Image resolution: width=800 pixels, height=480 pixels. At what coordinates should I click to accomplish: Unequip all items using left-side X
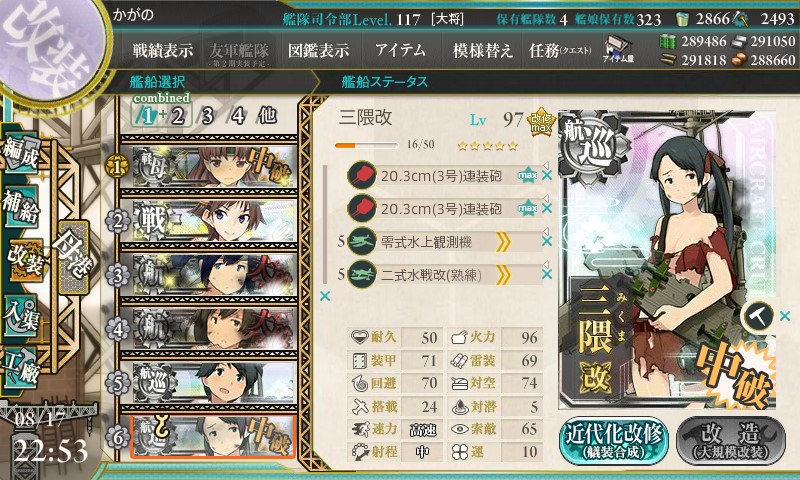(324, 296)
